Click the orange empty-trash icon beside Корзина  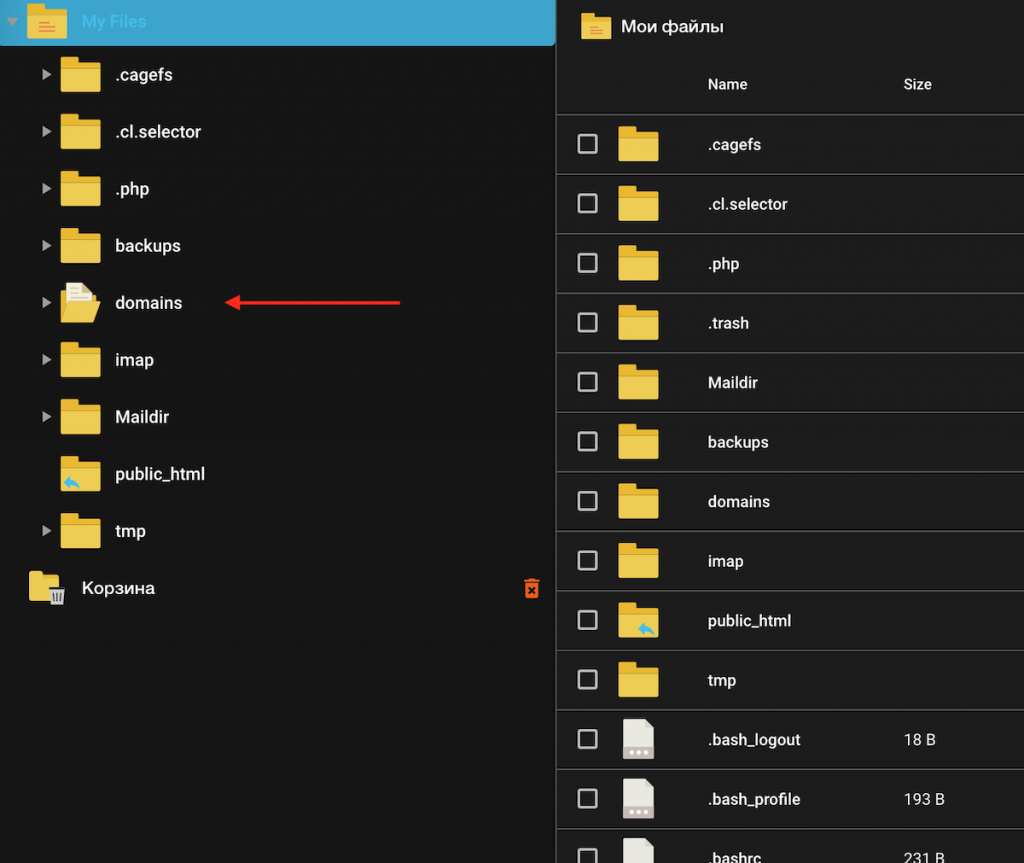532,588
